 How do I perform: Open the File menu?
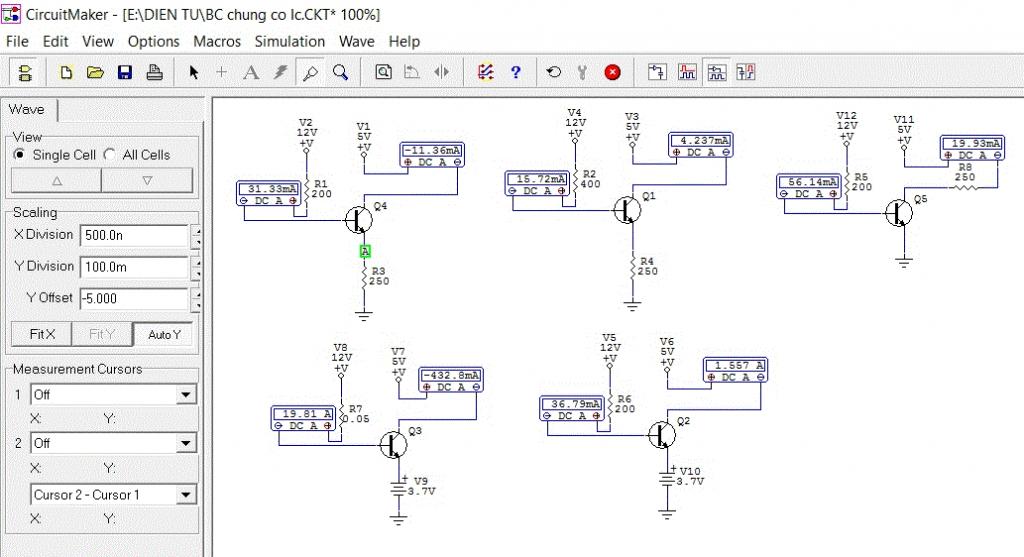(x=17, y=42)
